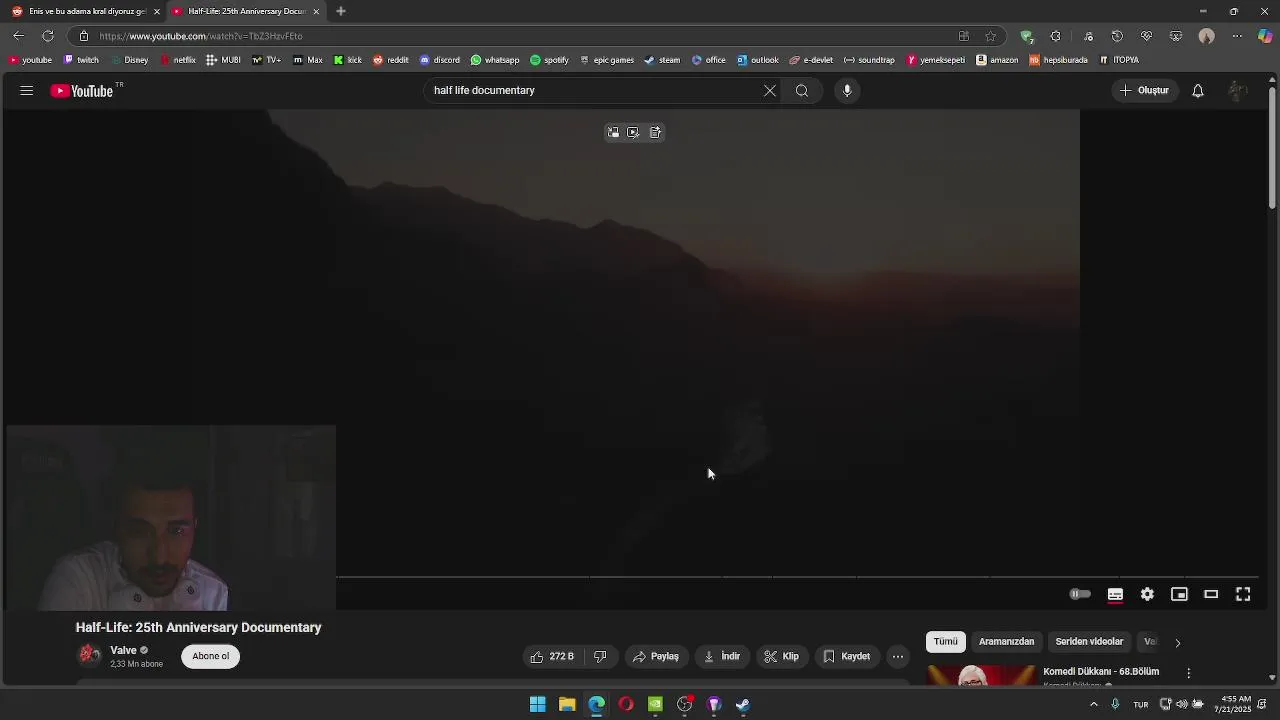
Task: Start voice search with the microphone
Action: pyautogui.click(x=847, y=91)
